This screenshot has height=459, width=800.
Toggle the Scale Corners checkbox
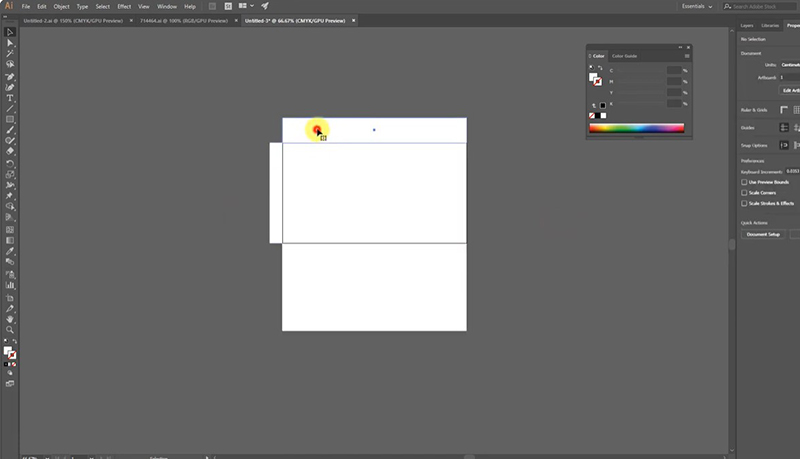[x=744, y=192]
